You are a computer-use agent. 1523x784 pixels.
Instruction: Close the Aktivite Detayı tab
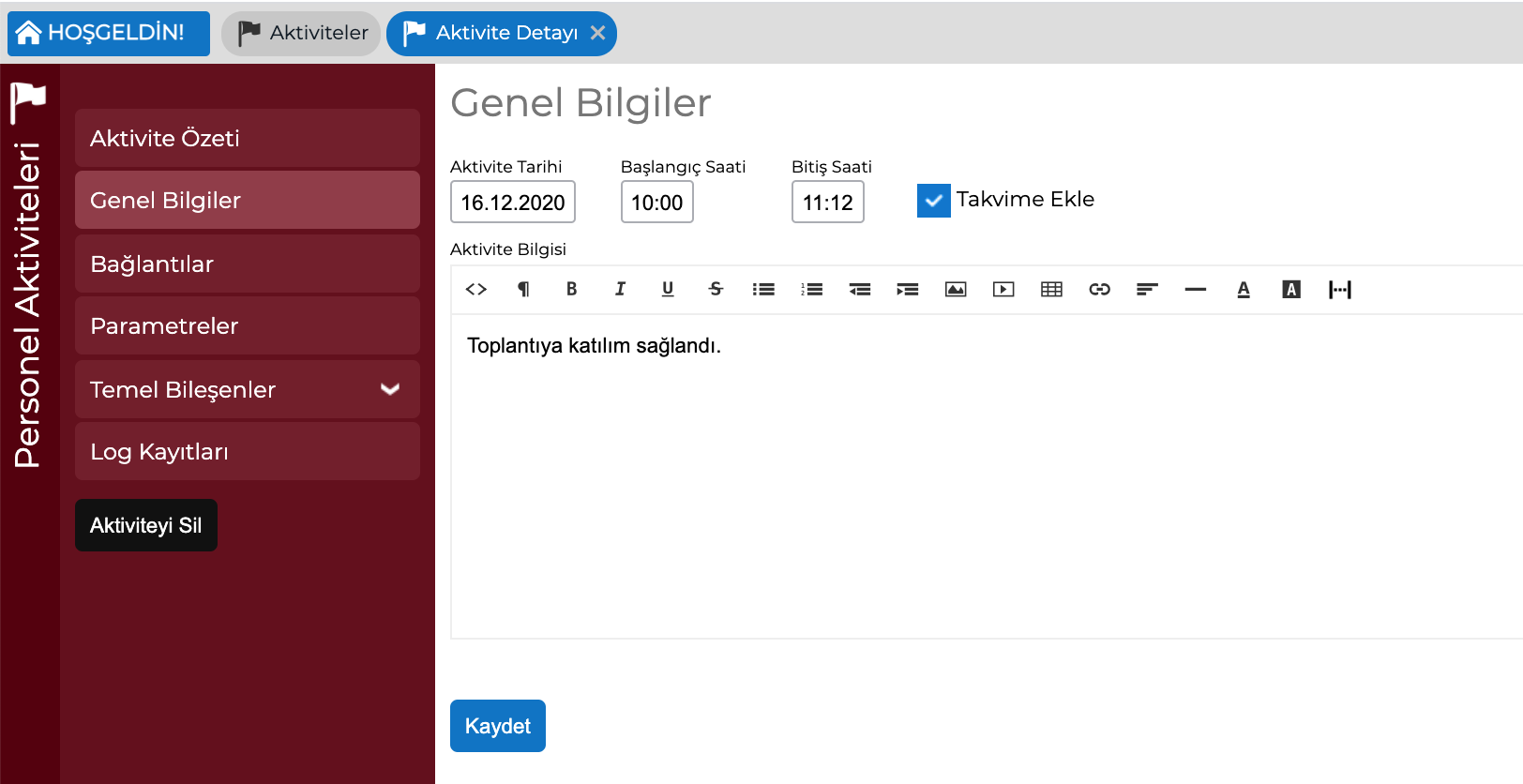pos(597,33)
